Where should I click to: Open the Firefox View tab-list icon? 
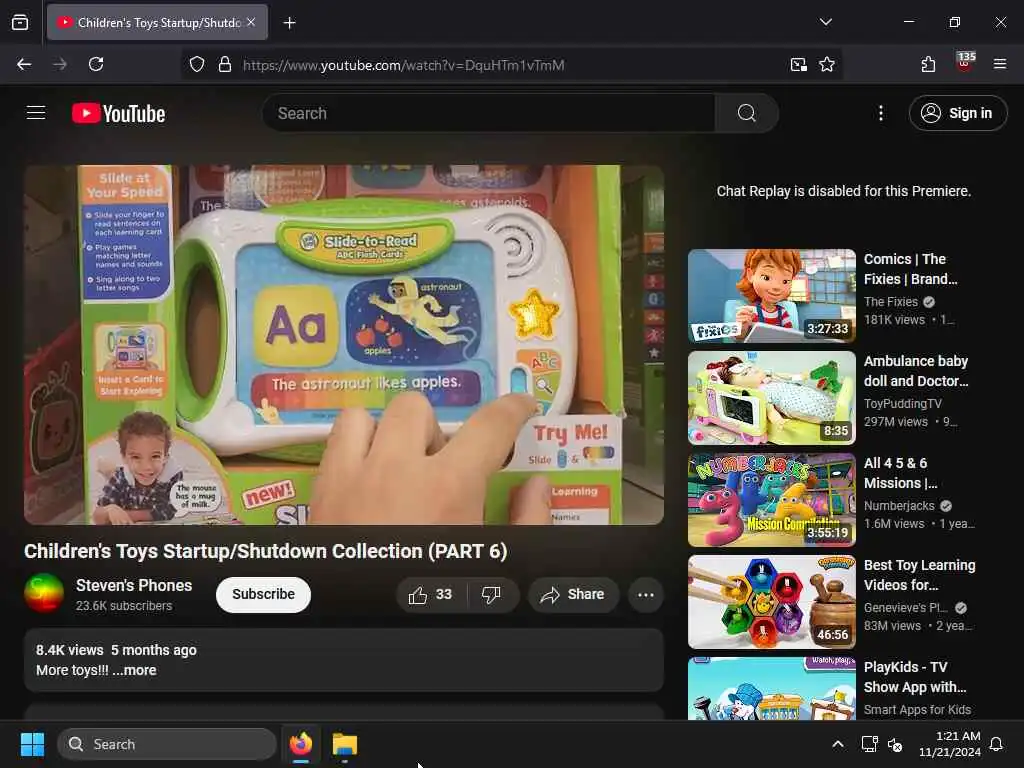click(x=20, y=23)
